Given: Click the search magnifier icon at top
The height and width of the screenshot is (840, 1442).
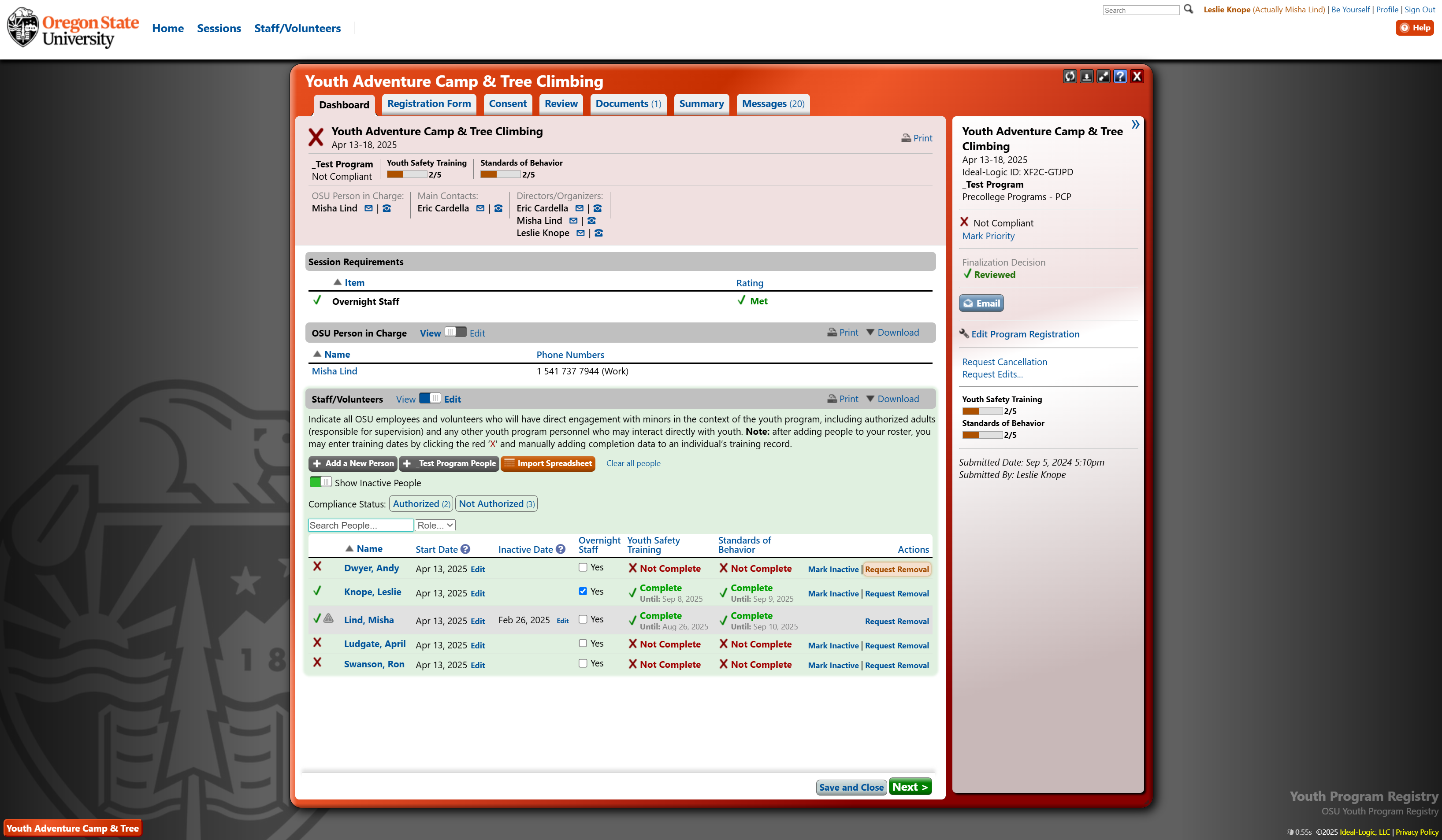Looking at the screenshot, I should pyautogui.click(x=1189, y=9).
